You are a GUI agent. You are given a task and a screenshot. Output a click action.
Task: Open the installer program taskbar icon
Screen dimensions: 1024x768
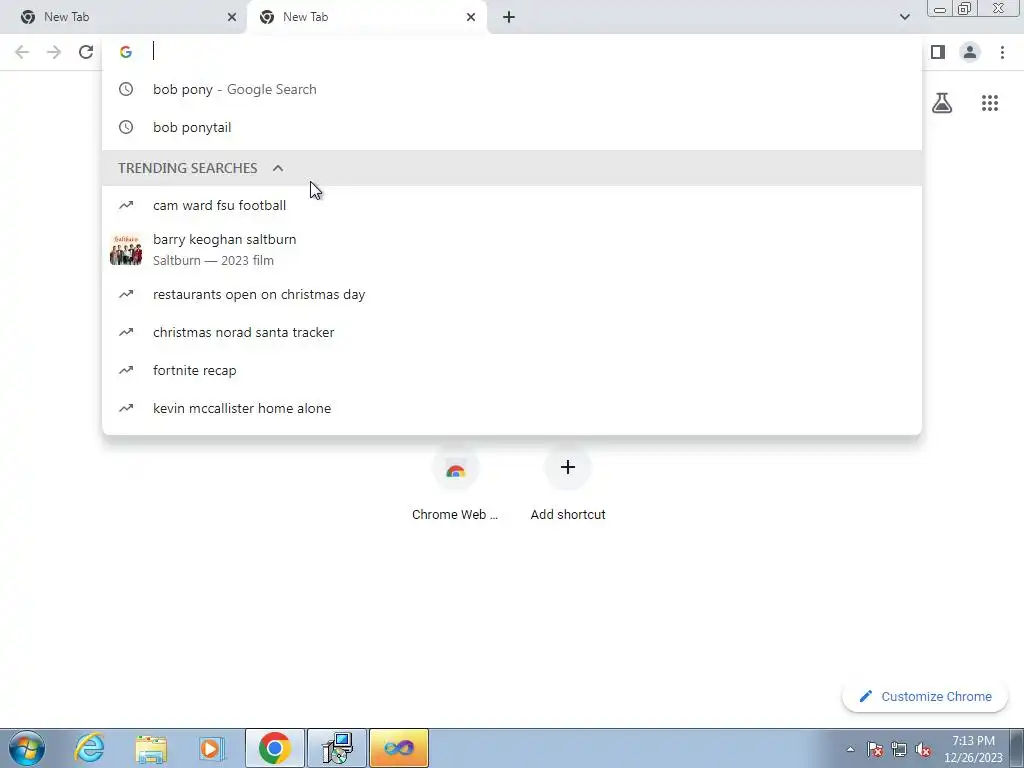click(x=337, y=748)
